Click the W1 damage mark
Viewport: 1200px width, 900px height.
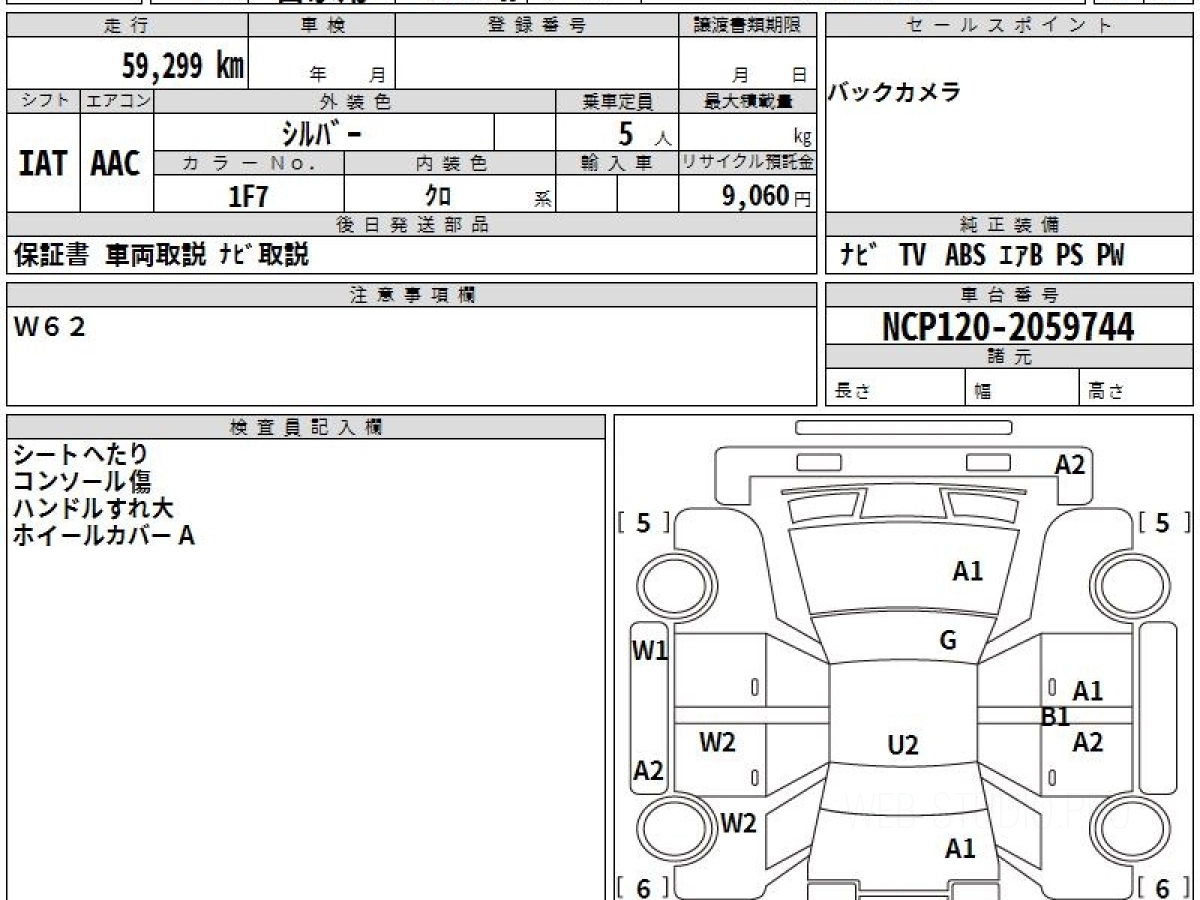(x=650, y=651)
